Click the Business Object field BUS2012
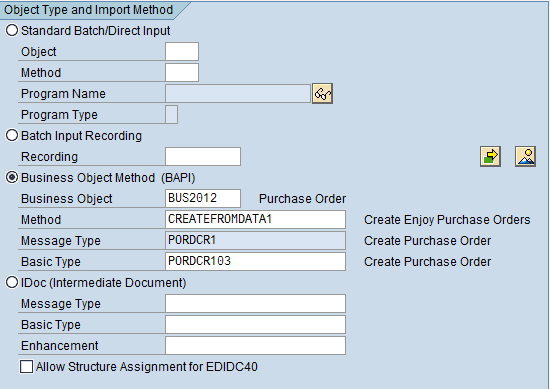This screenshot has height=389, width=550. pos(203,199)
